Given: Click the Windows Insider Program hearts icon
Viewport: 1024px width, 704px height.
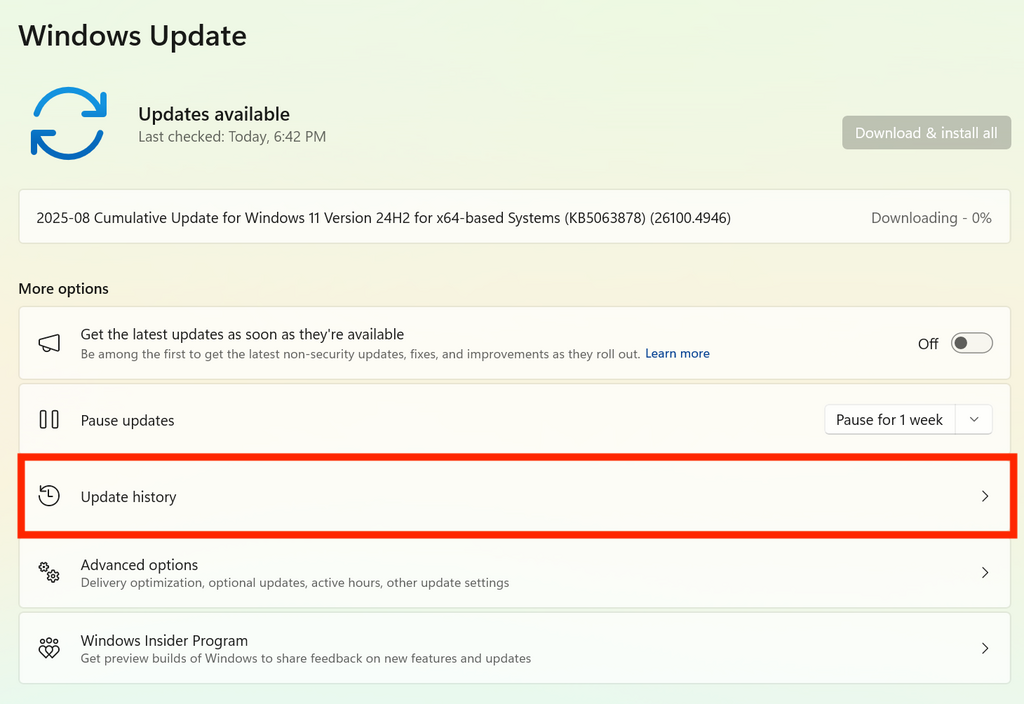Looking at the screenshot, I should 49,648.
